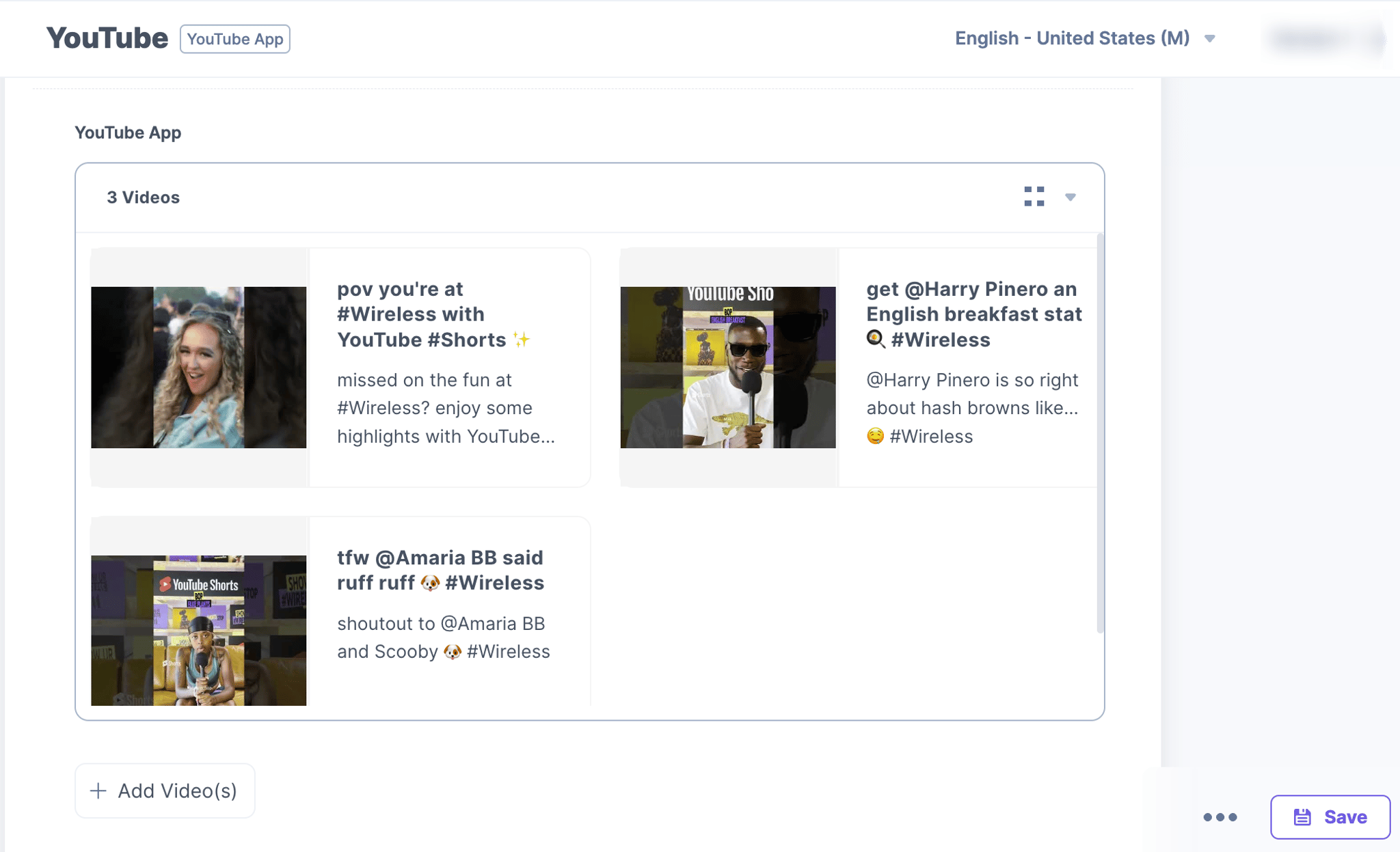This screenshot has height=852, width=1400.
Task: Open the three-dot more options menu
Action: [1220, 816]
